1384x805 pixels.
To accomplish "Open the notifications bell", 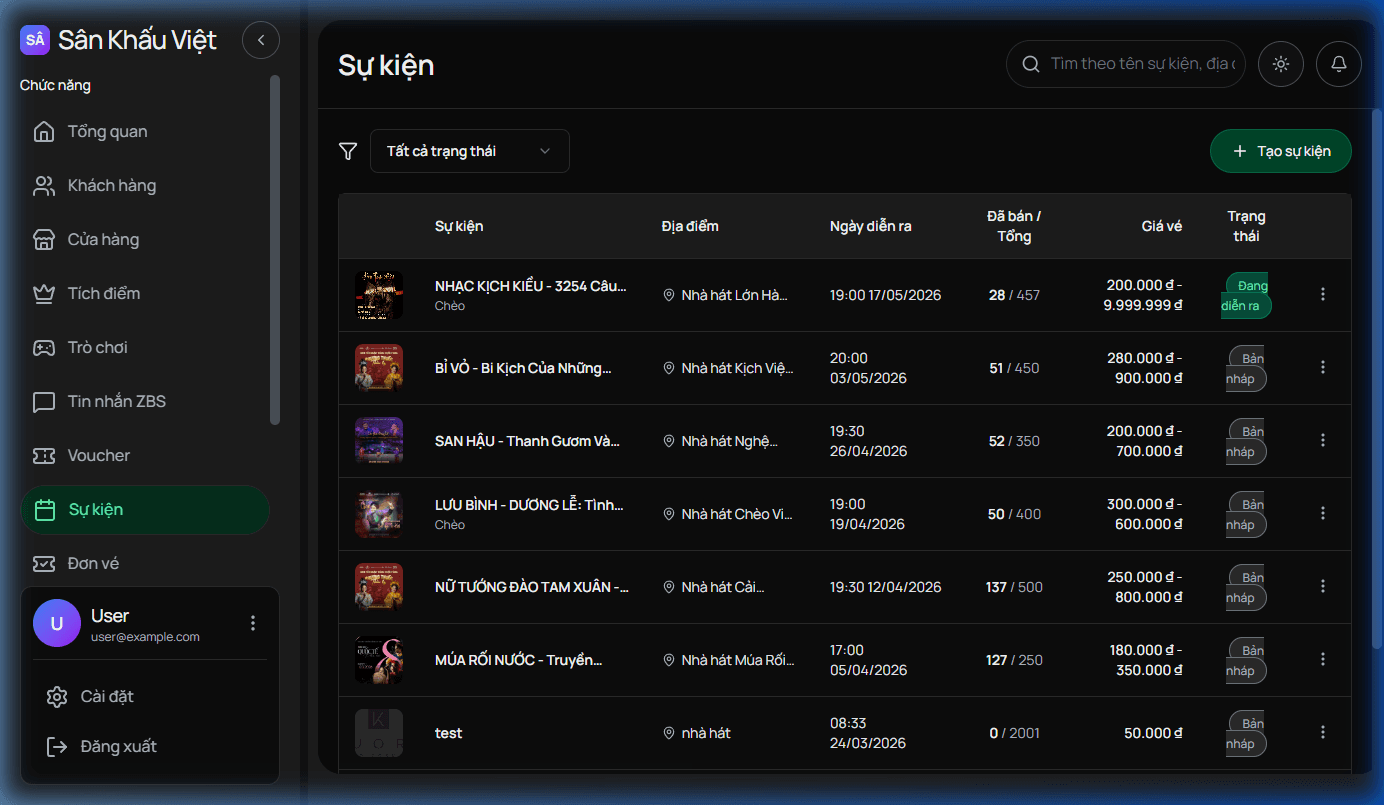I will pos(1339,64).
